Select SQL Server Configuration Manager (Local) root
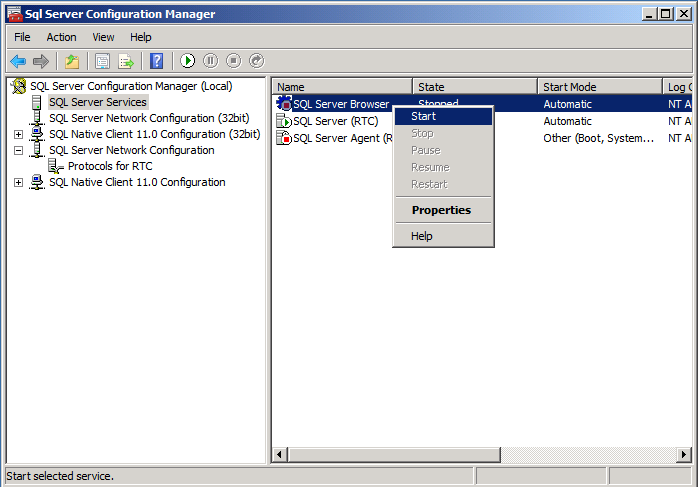 (x=131, y=86)
